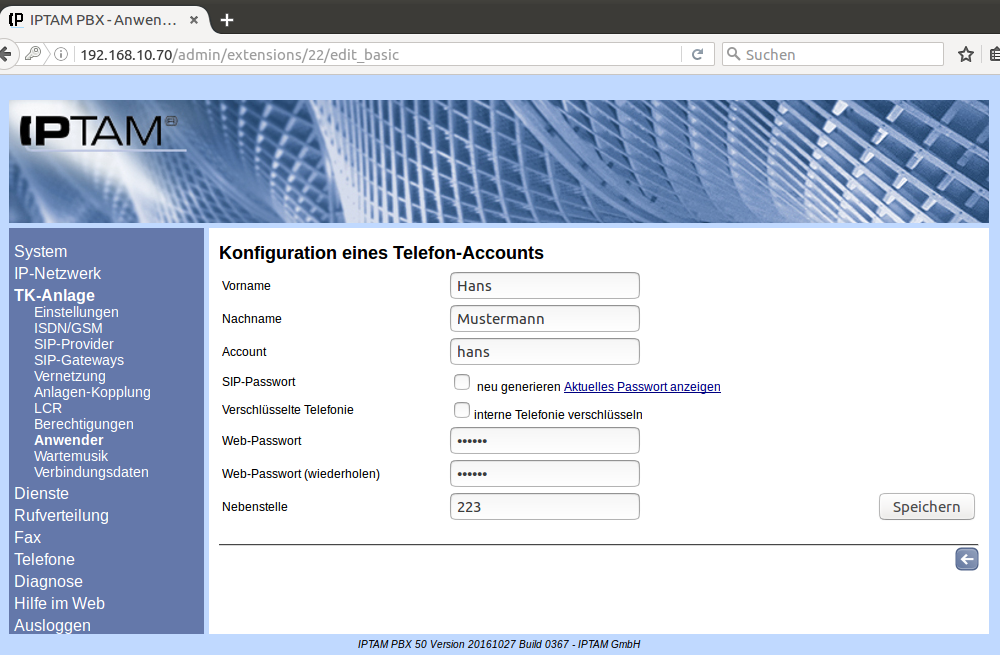Click the Nebenstelle input field

[x=545, y=507]
